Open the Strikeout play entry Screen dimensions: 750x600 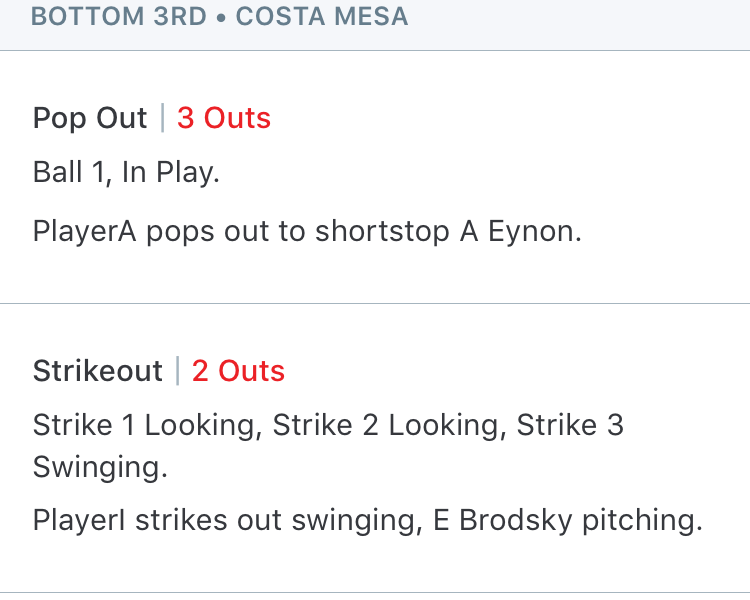point(375,448)
